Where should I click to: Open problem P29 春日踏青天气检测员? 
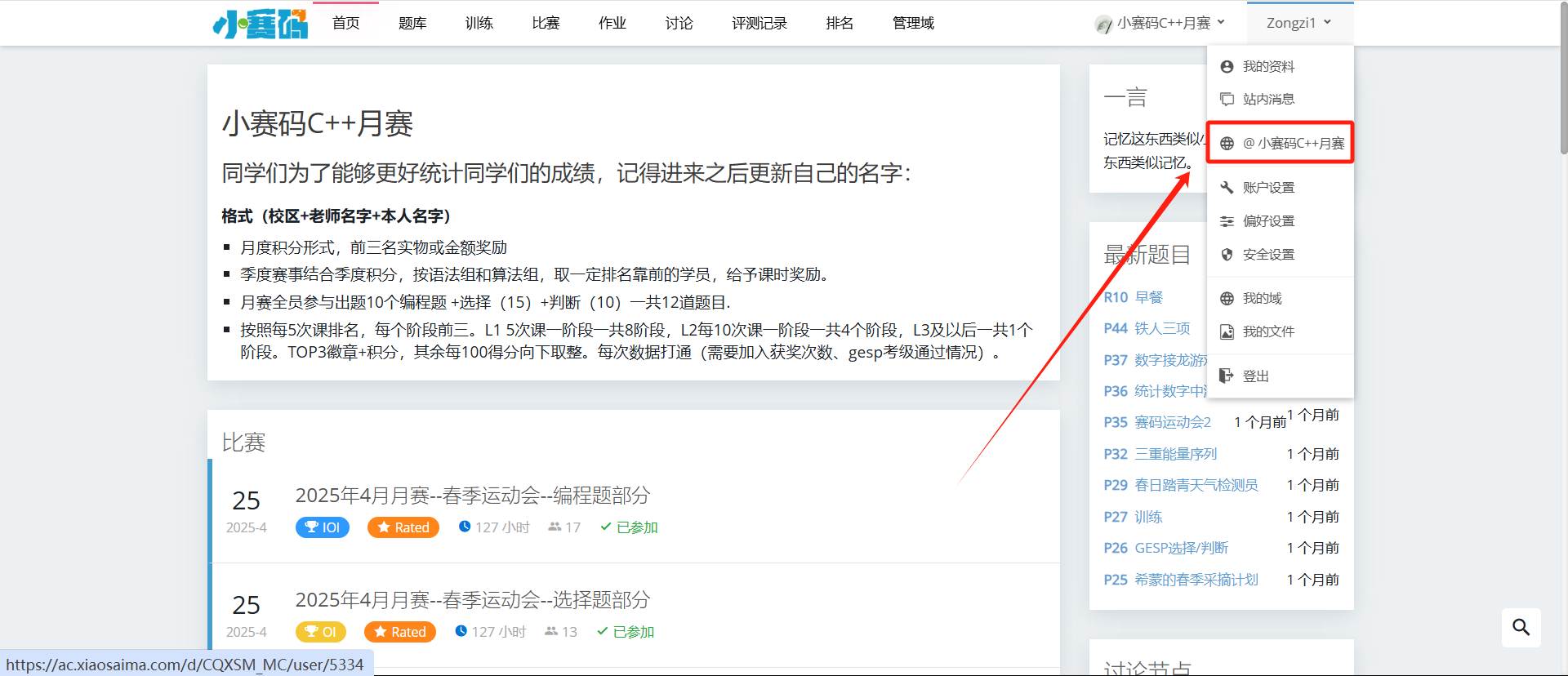click(x=1181, y=485)
